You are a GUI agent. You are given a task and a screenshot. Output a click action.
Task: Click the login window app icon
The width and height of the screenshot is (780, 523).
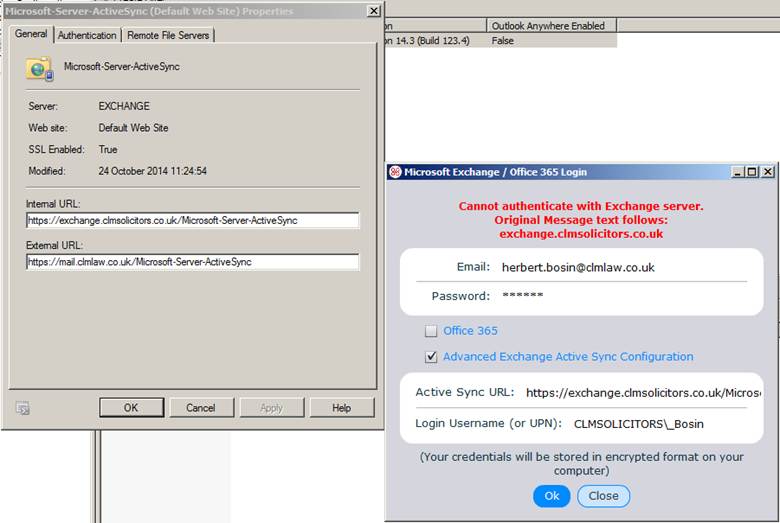tap(395, 172)
